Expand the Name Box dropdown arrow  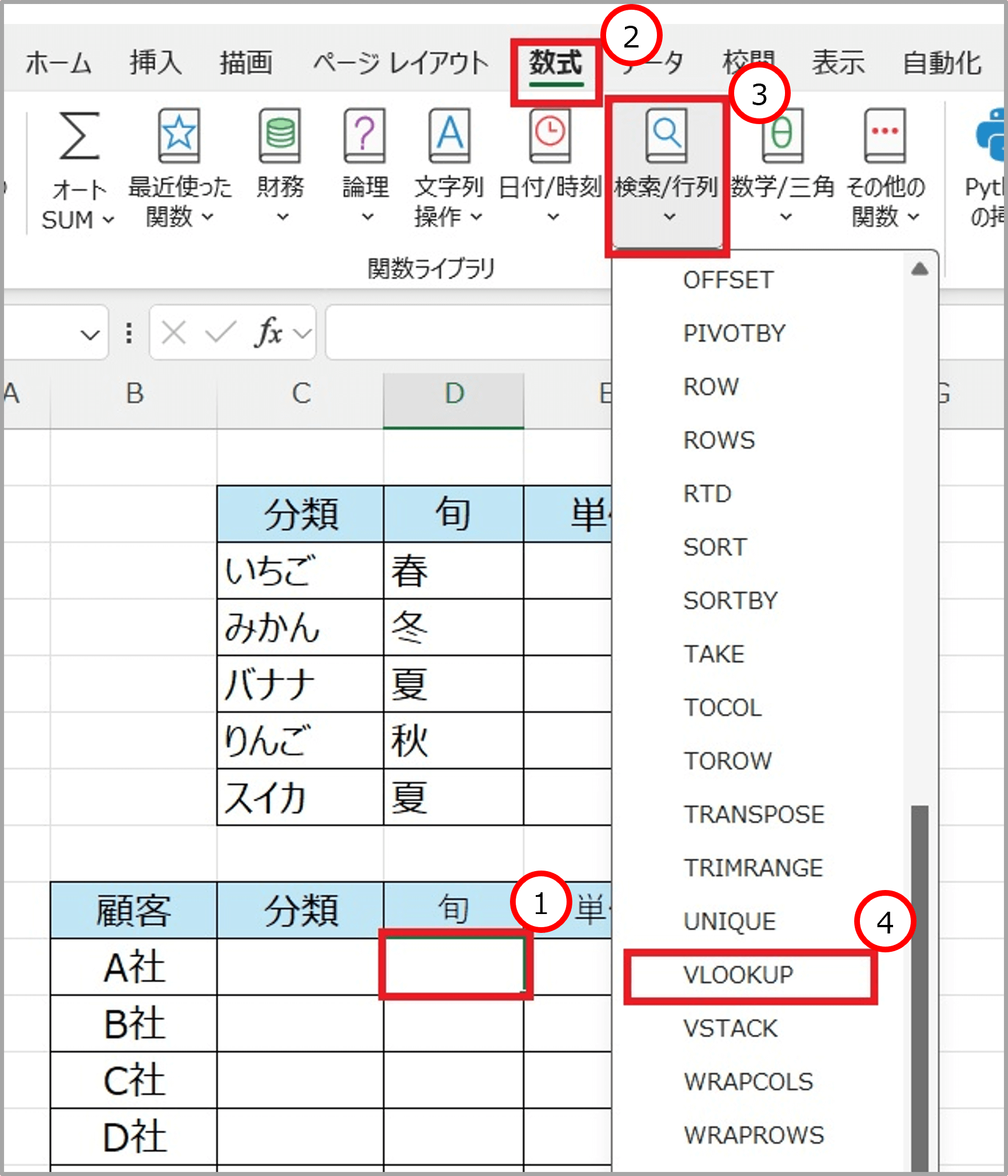(90, 334)
